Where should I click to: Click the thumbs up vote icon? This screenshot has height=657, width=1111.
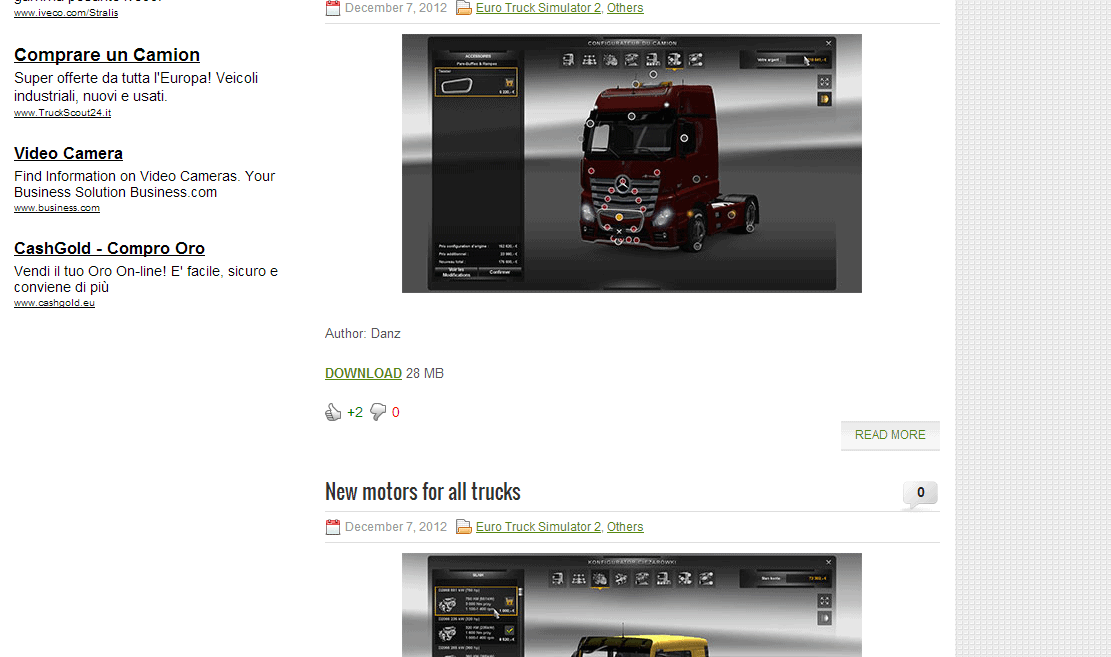(333, 412)
